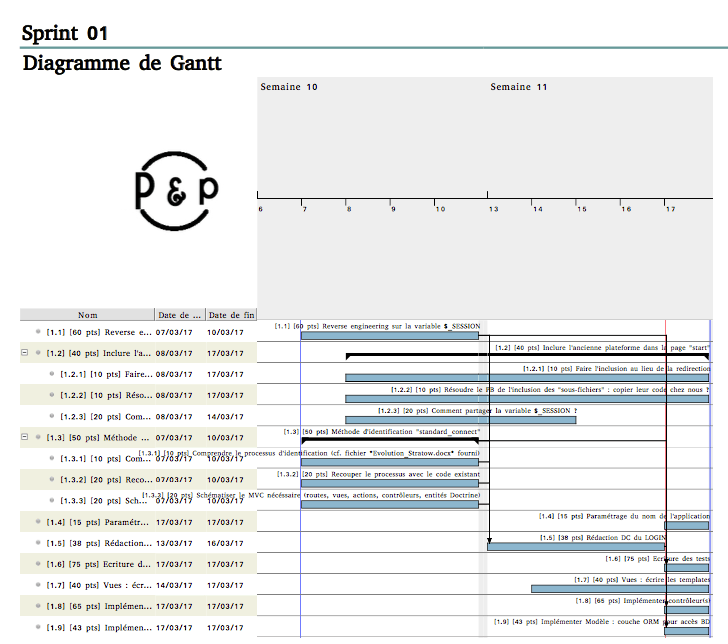728x644 pixels.
Task: Click day 13 on the timeline ruler
Action: click(493, 209)
